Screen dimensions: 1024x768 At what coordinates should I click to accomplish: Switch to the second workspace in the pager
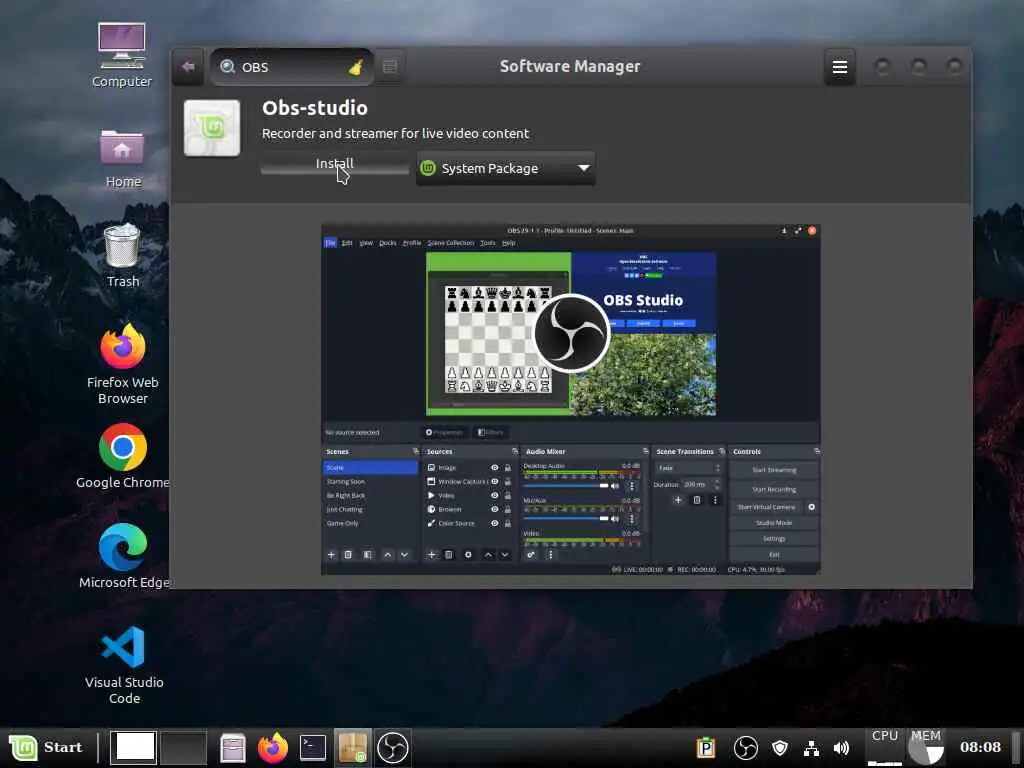183,748
